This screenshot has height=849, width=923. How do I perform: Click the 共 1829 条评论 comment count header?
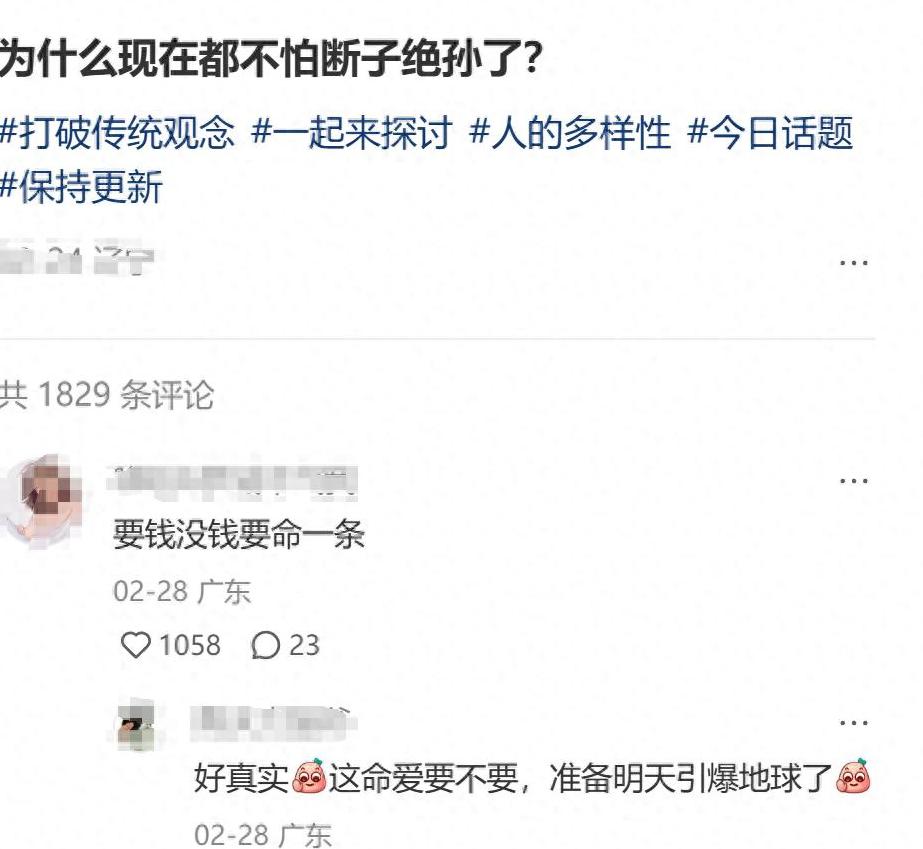coord(107,394)
